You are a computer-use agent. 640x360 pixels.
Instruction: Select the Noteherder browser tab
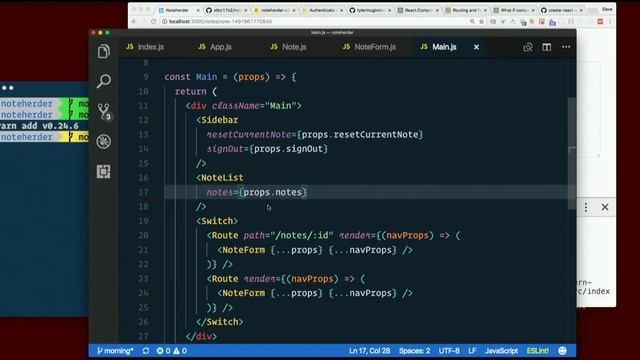(177, 10)
